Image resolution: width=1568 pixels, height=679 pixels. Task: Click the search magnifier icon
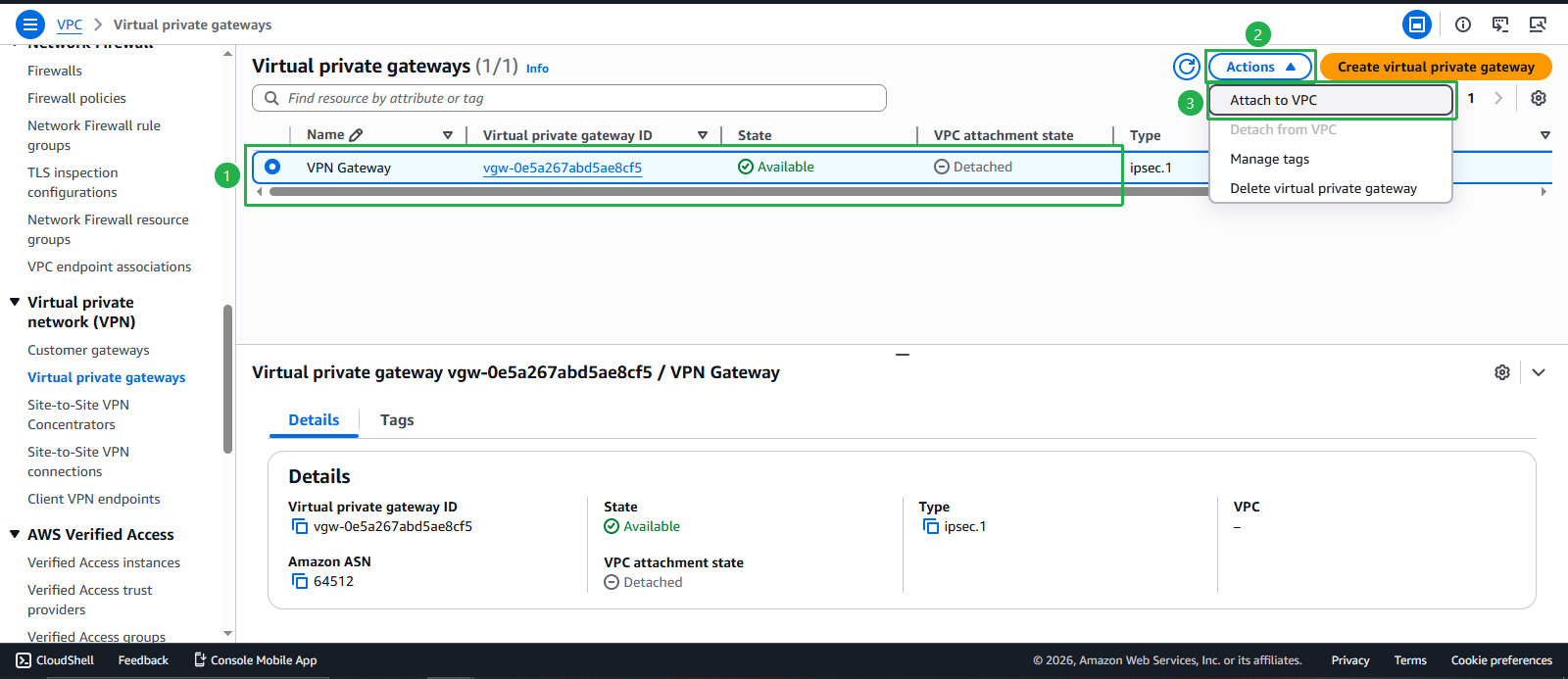coord(271,98)
